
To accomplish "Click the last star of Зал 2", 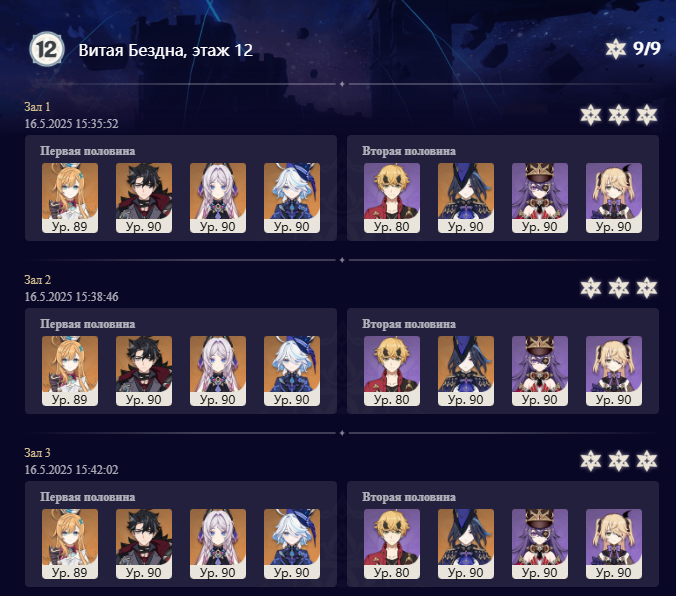I will point(647,288).
